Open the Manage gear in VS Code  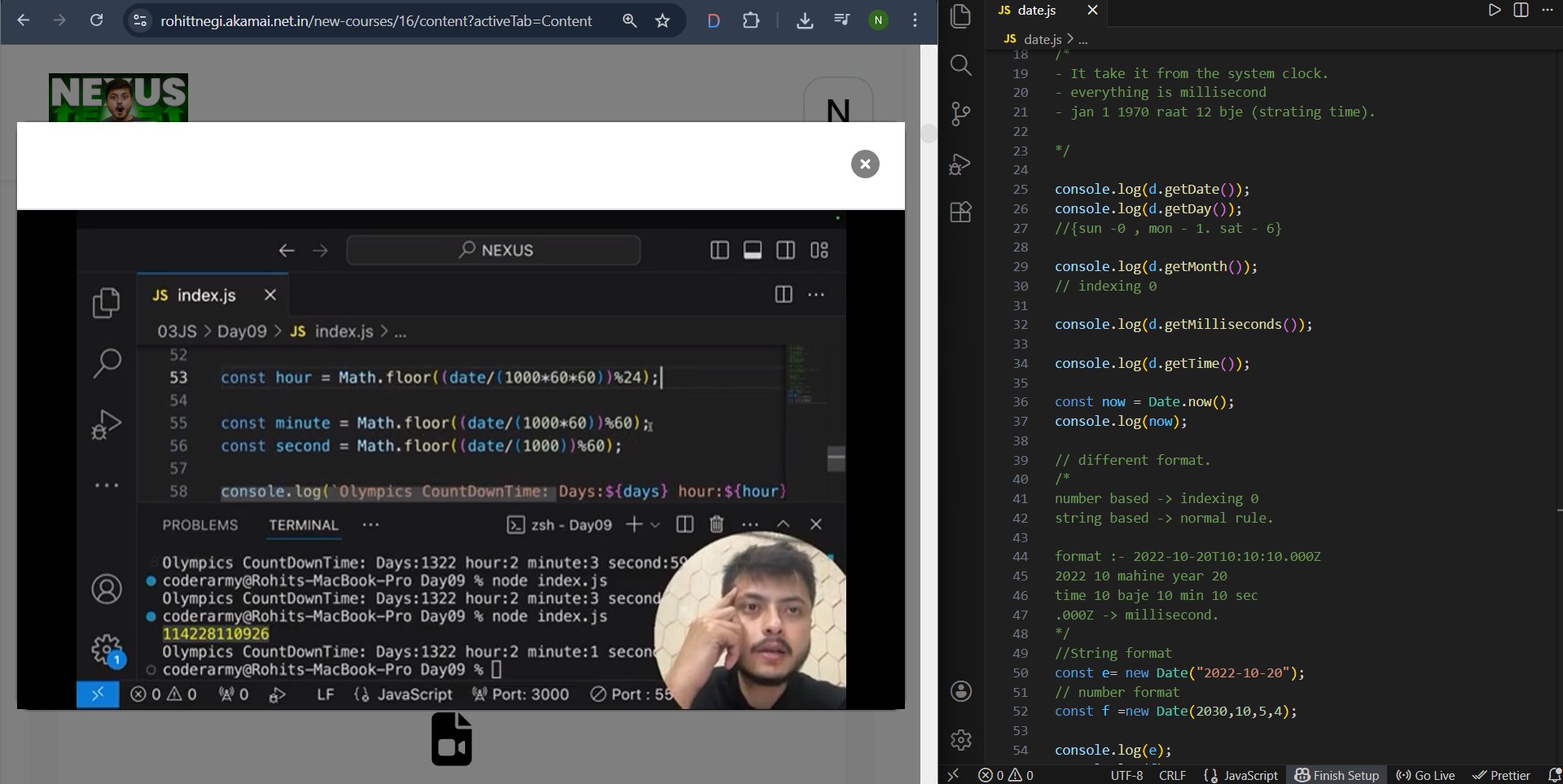961,739
